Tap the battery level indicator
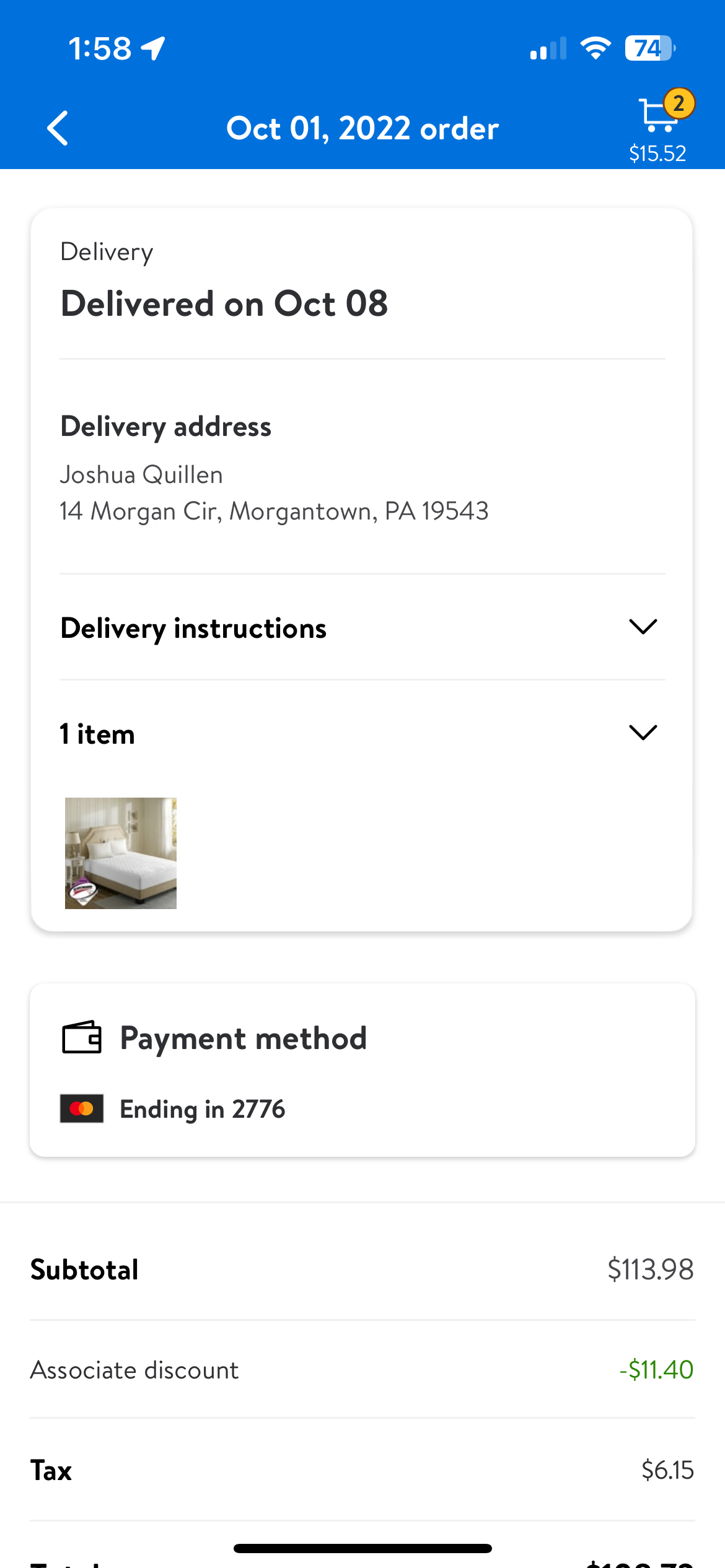 pyautogui.click(x=650, y=48)
